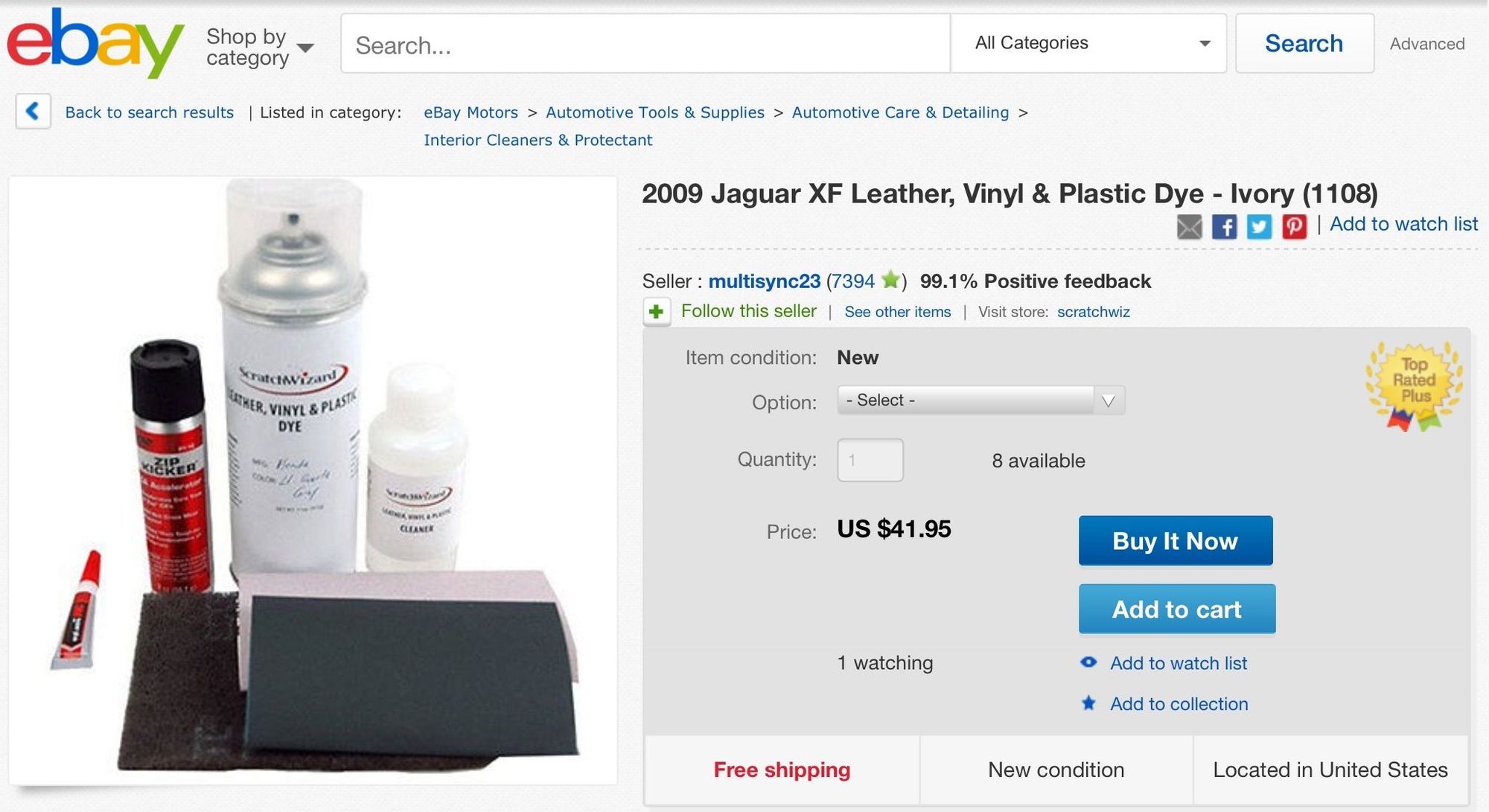Open eBay Motors breadcrumb category

(471, 112)
